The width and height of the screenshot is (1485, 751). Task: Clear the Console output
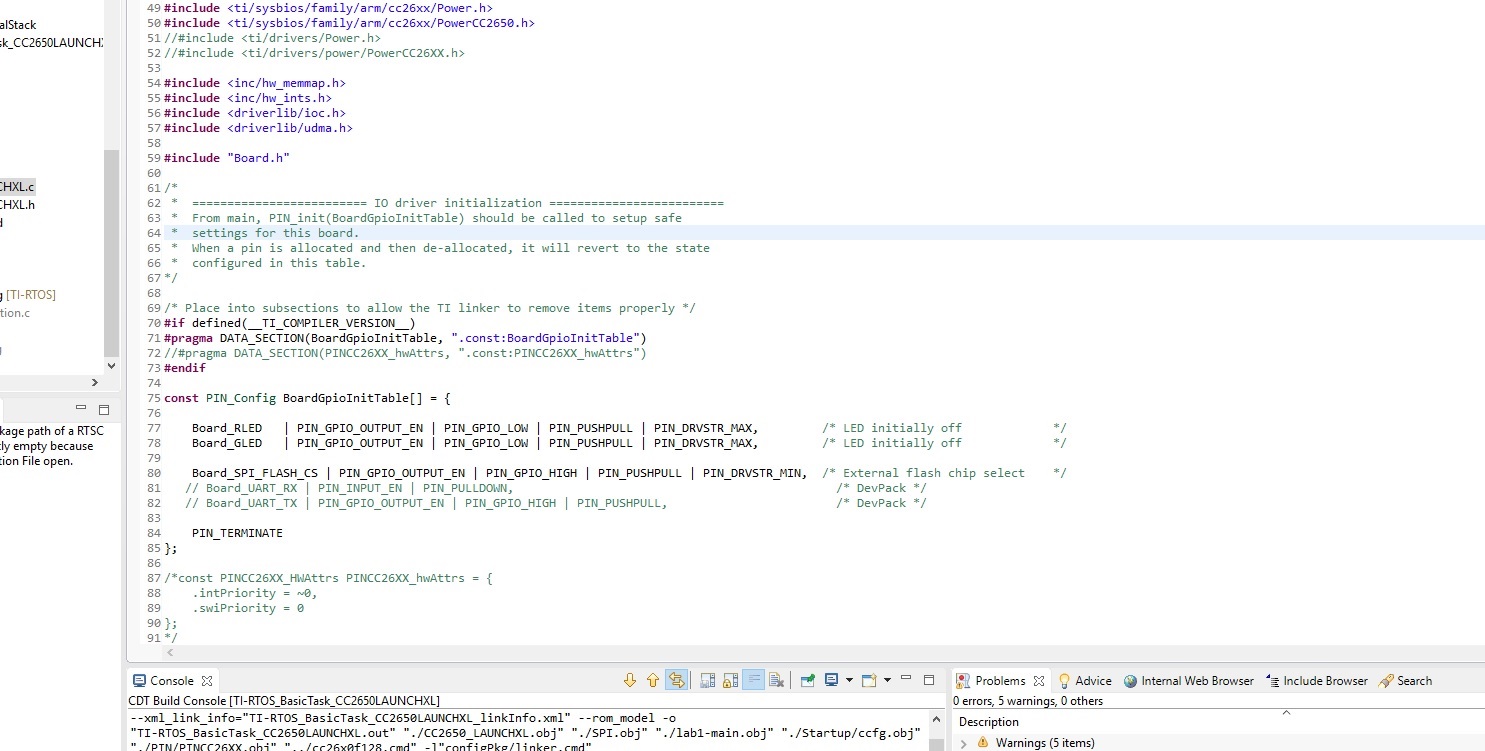(777, 680)
